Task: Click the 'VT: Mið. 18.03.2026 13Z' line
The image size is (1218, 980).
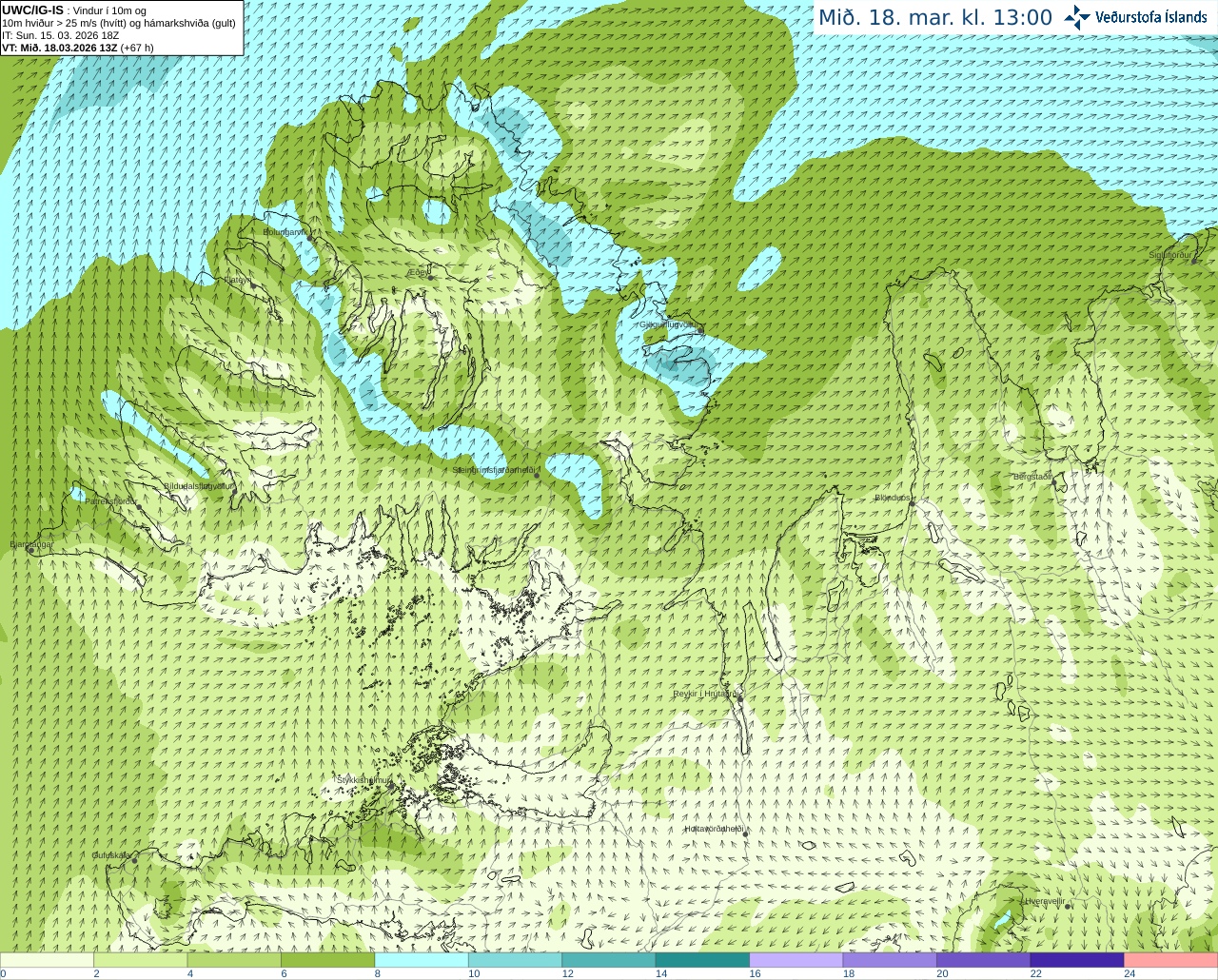Action: (x=77, y=48)
